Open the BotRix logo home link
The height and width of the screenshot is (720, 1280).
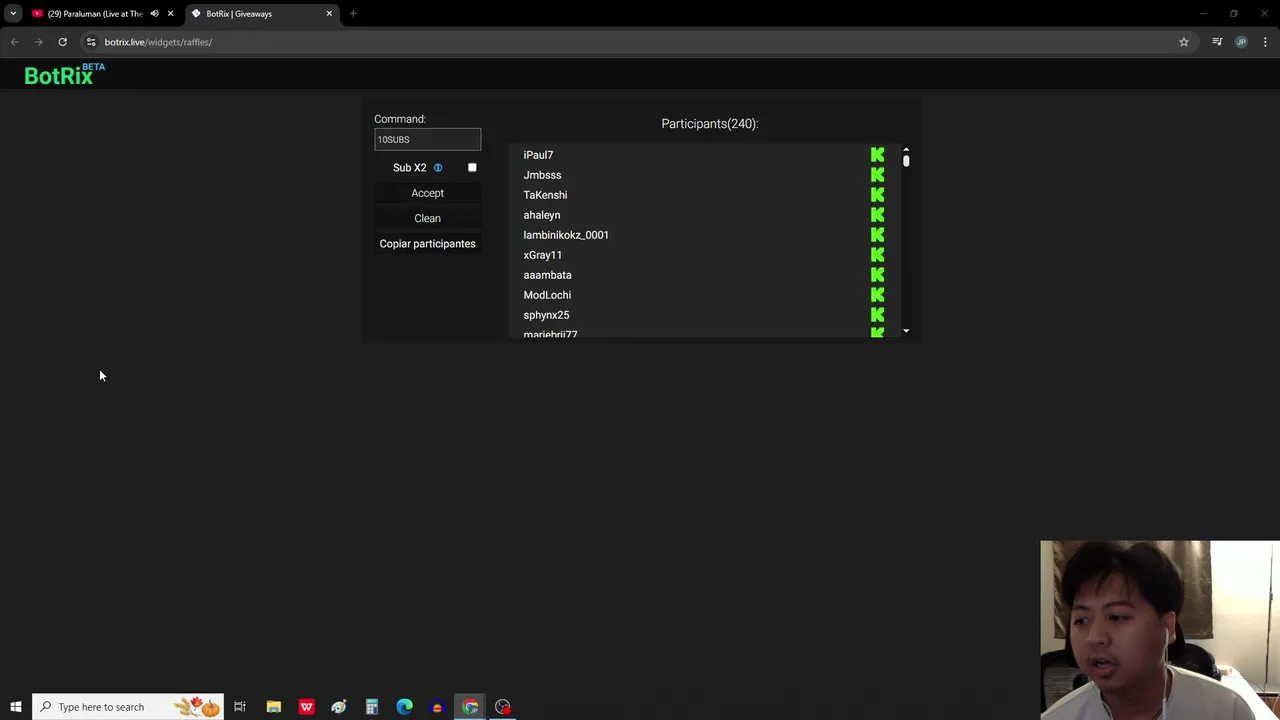[x=64, y=75]
